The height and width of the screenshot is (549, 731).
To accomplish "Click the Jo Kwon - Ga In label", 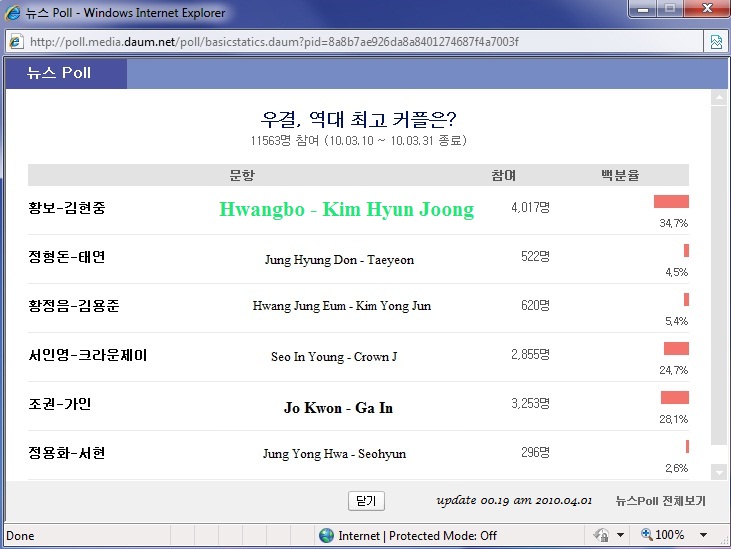I will [x=338, y=408].
